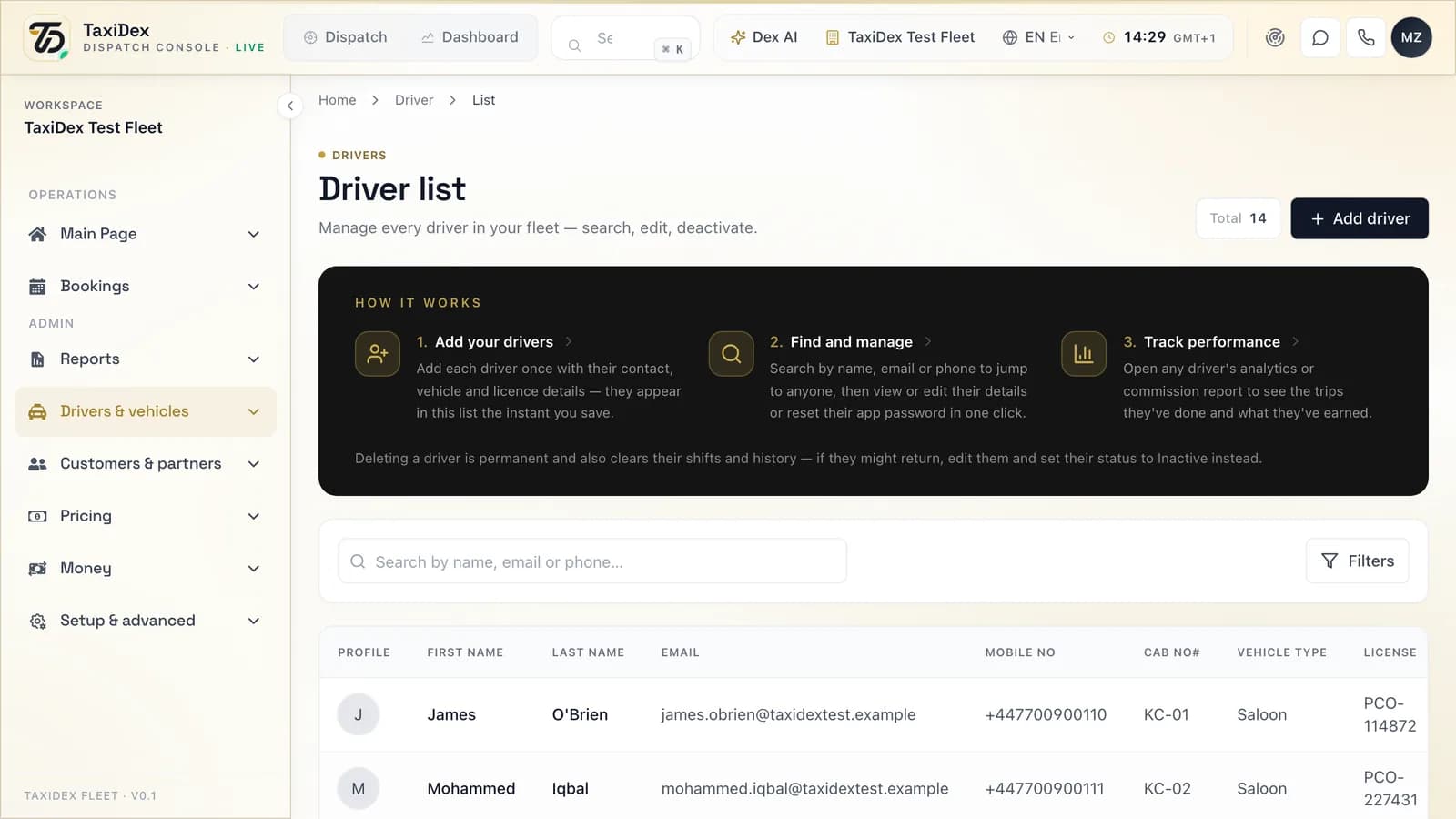Expand the Customers & partners chevron
1456x819 pixels.
point(254,464)
